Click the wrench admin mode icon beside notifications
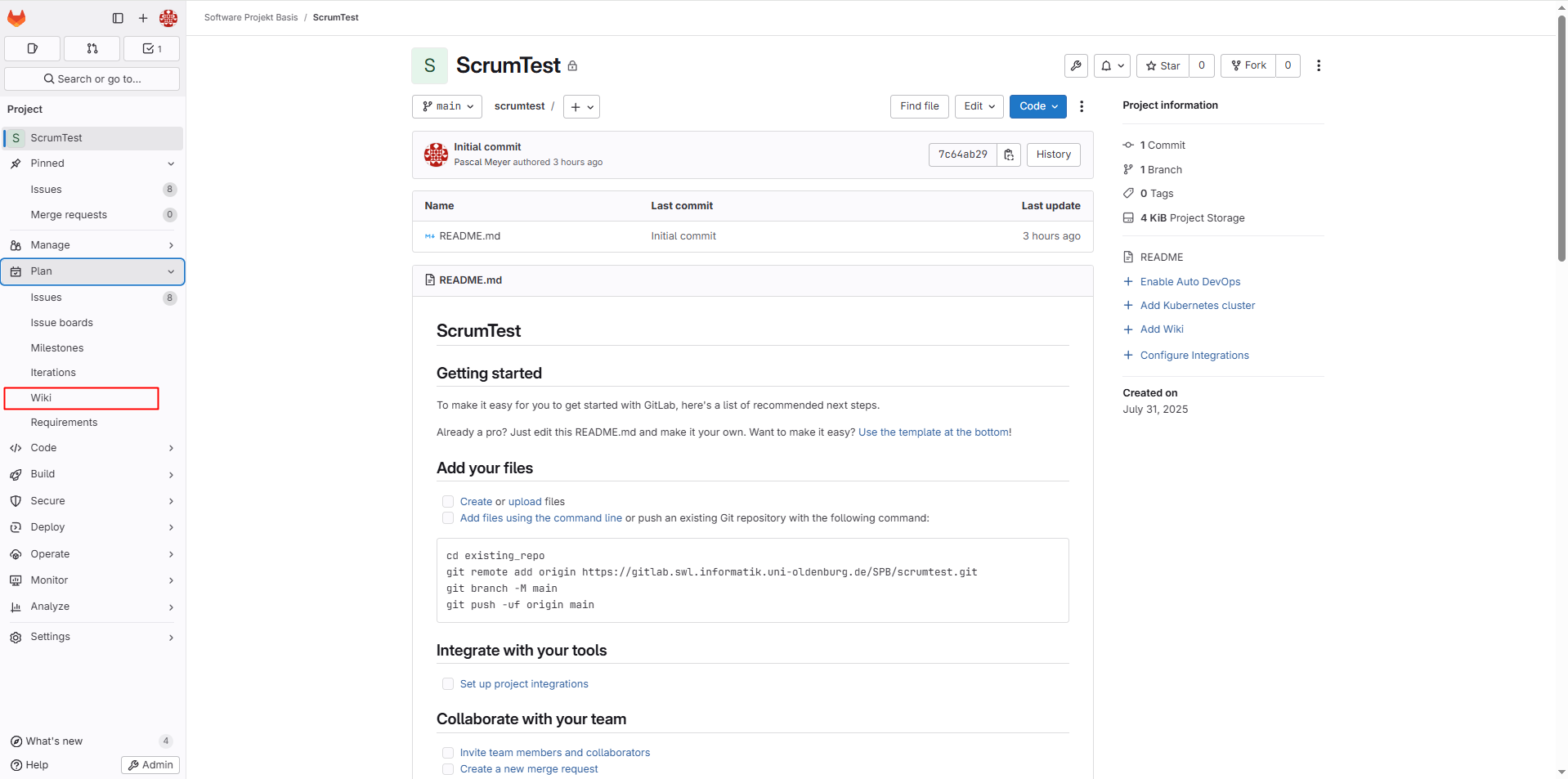Image resolution: width=1568 pixels, height=779 pixels. coord(1076,65)
